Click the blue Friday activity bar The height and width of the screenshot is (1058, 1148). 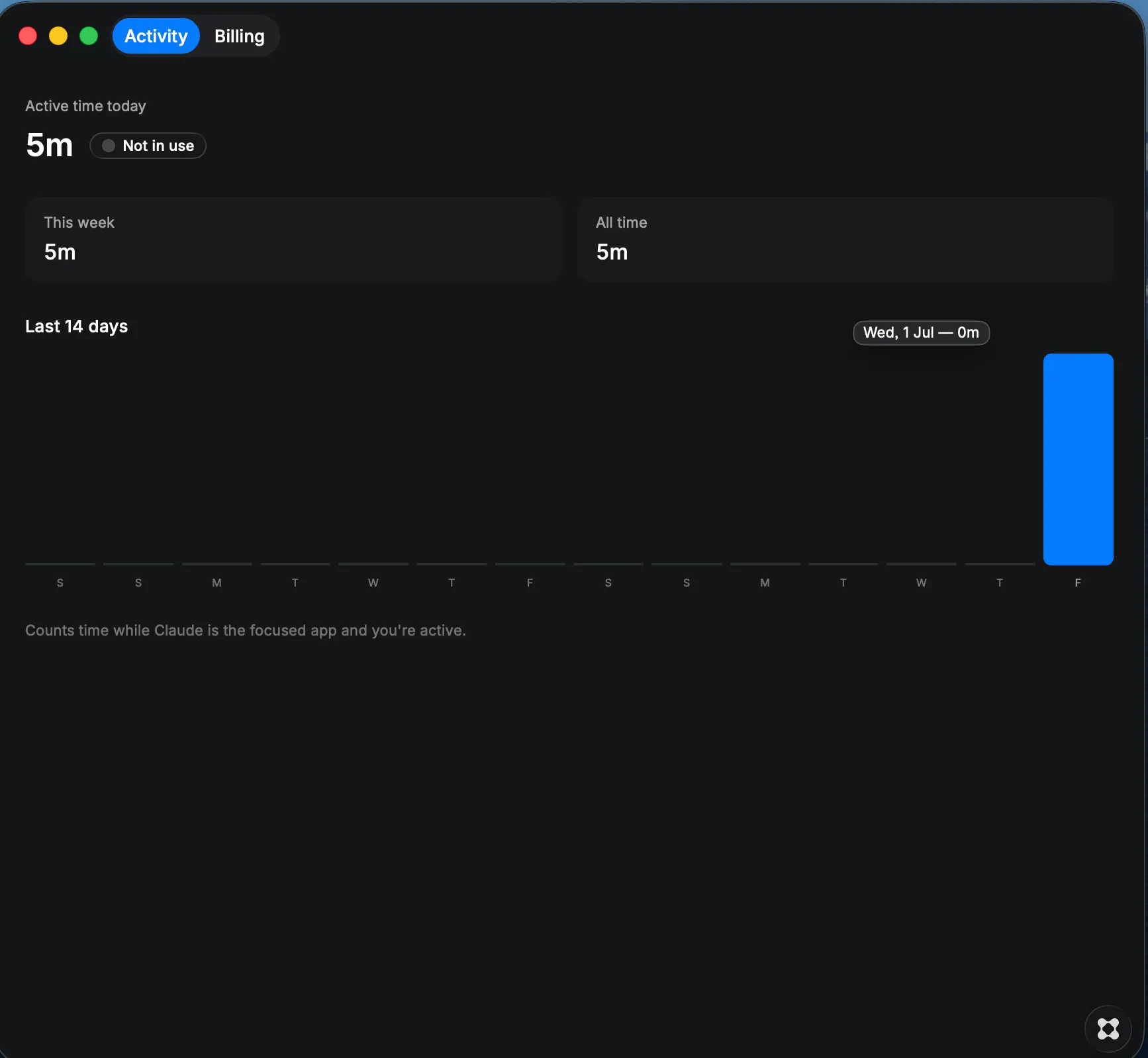click(x=1078, y=459)
